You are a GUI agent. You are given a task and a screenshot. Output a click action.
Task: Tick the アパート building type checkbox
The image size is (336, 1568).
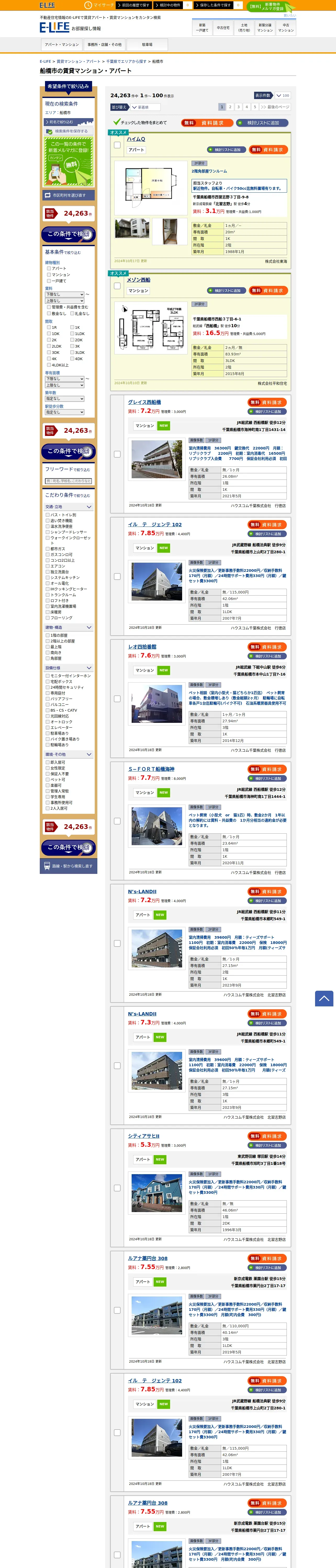[49, 268]
